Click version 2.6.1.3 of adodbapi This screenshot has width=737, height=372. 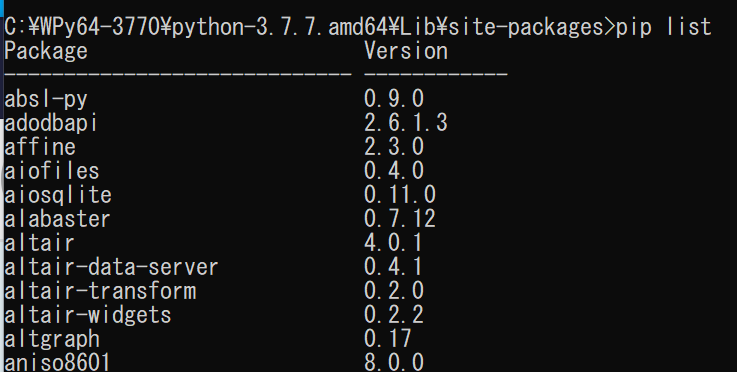[x=406, y=123]
